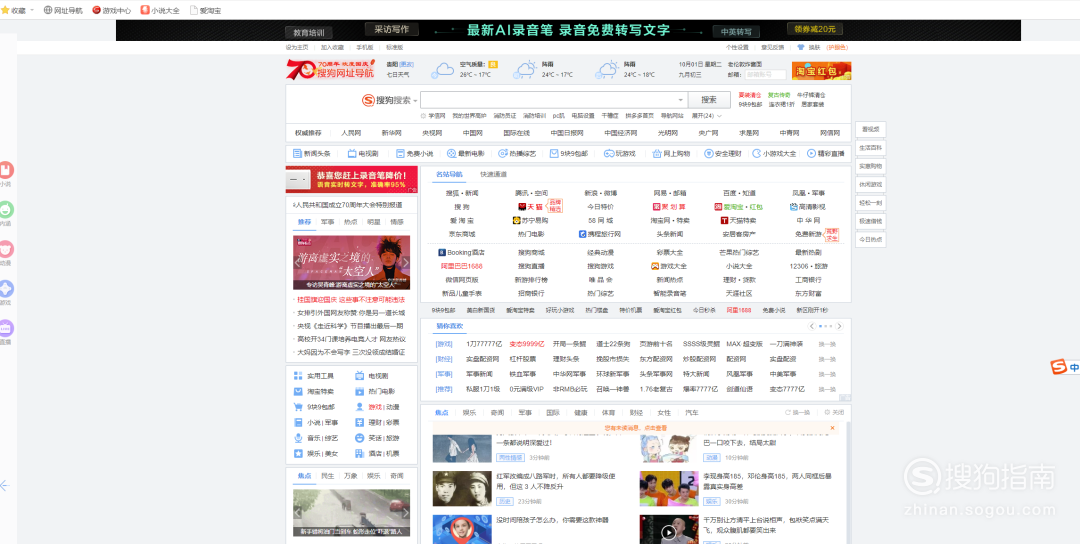Click the 精彩直播 play icon
1080x544 pixels.
[x=811, y=154]
